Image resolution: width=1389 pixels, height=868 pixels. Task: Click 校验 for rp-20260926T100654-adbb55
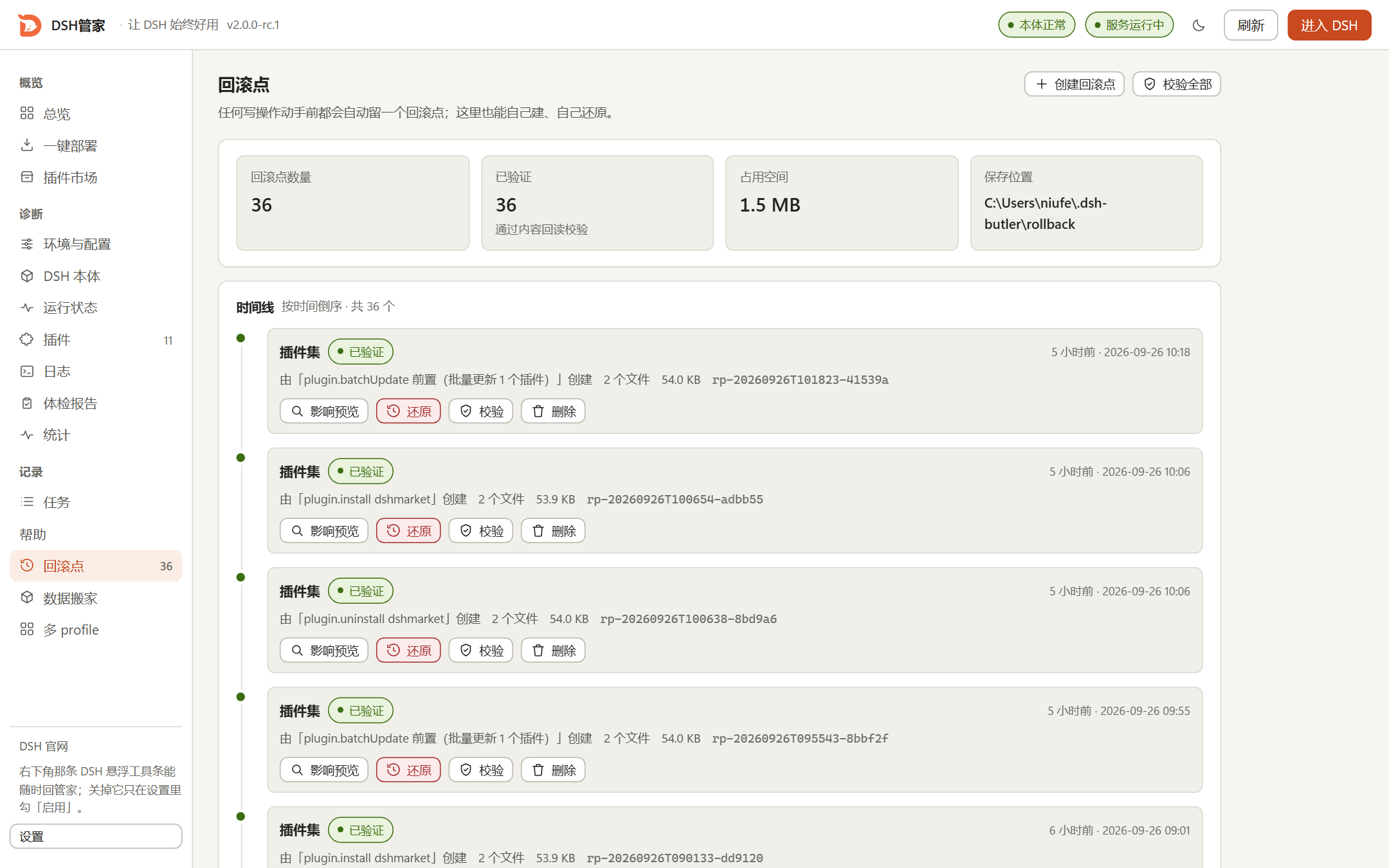pyautogui.click(x=481, y=530)
